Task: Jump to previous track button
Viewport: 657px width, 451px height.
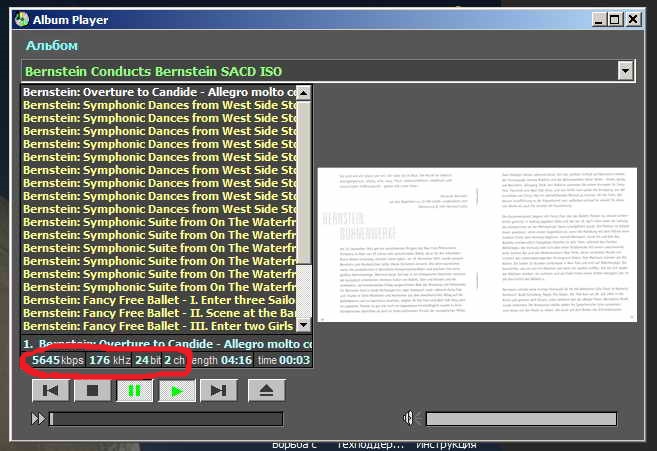Action: tap(51, 391)
